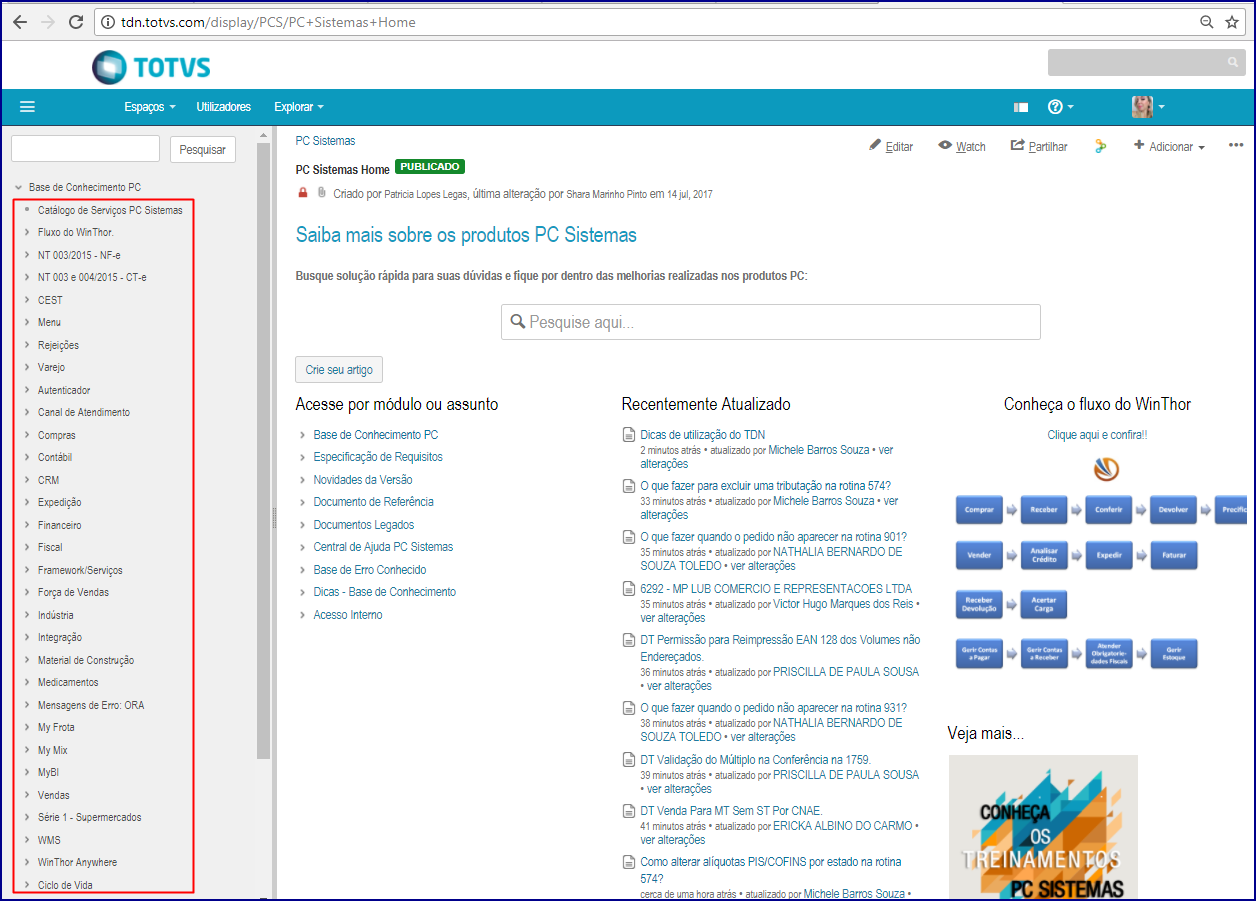The width and height of the screenshot is (1256, 901).
Task: Open the Especificação de Requisitos link
Action: [378, 457]
